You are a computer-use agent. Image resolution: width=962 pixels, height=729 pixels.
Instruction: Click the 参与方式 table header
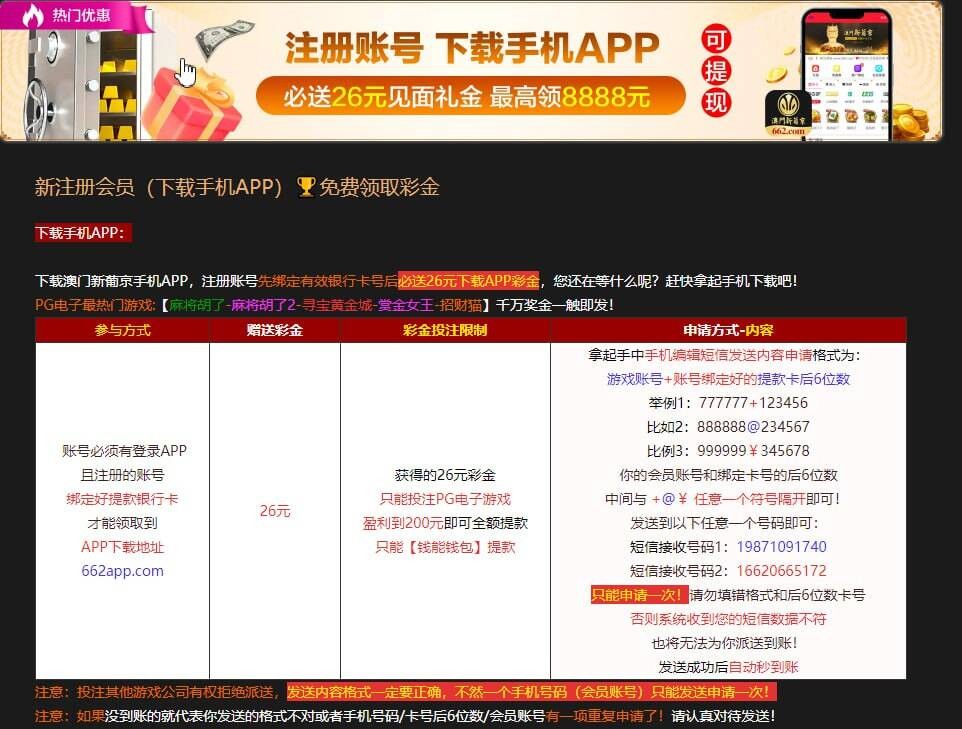122,330
